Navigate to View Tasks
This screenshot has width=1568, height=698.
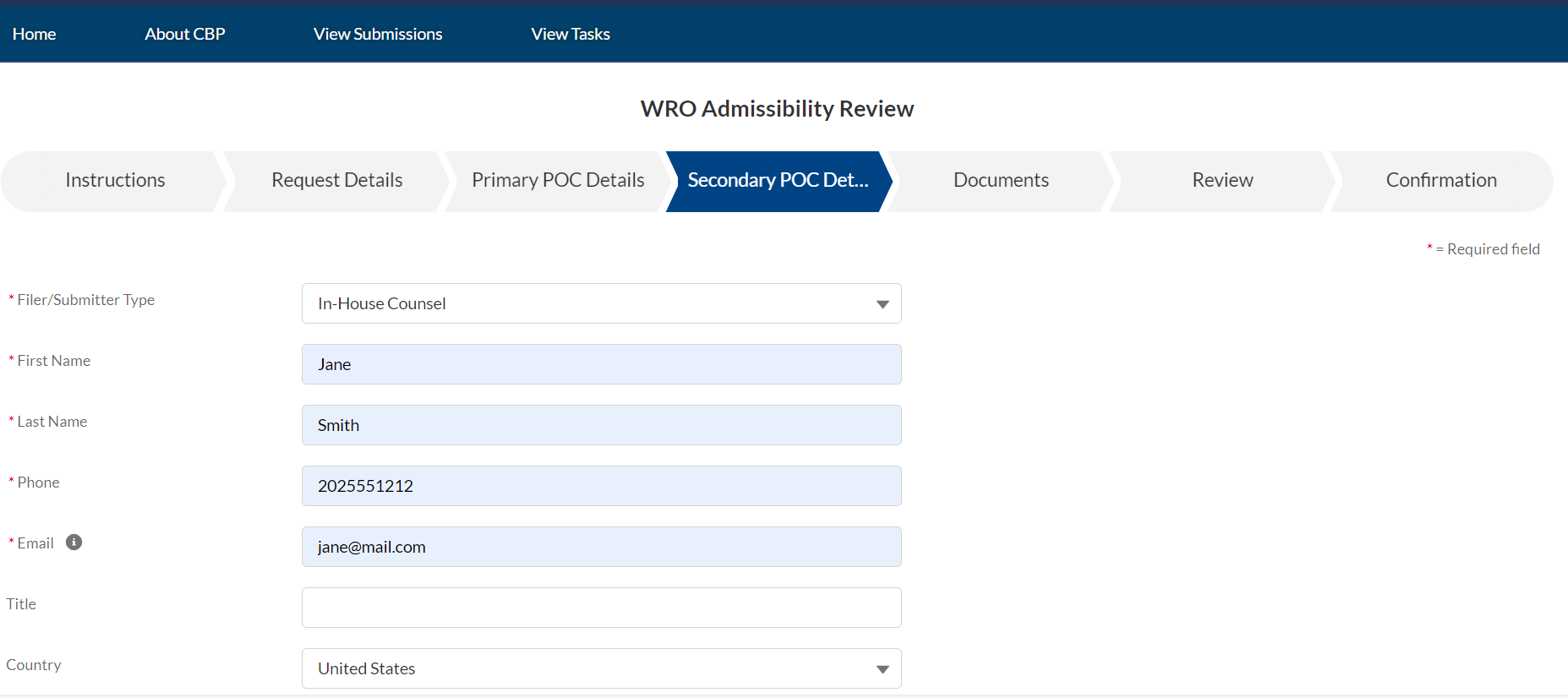click(571, 34)
